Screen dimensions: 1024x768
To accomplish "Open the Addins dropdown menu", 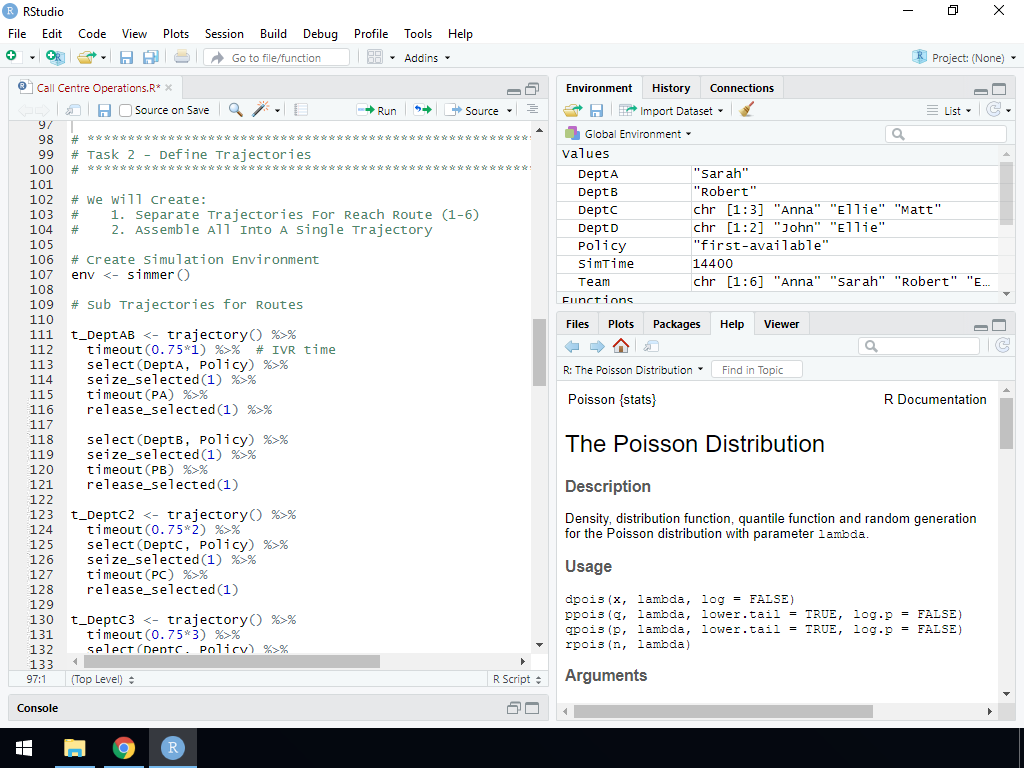I will [x=426, y=58].
